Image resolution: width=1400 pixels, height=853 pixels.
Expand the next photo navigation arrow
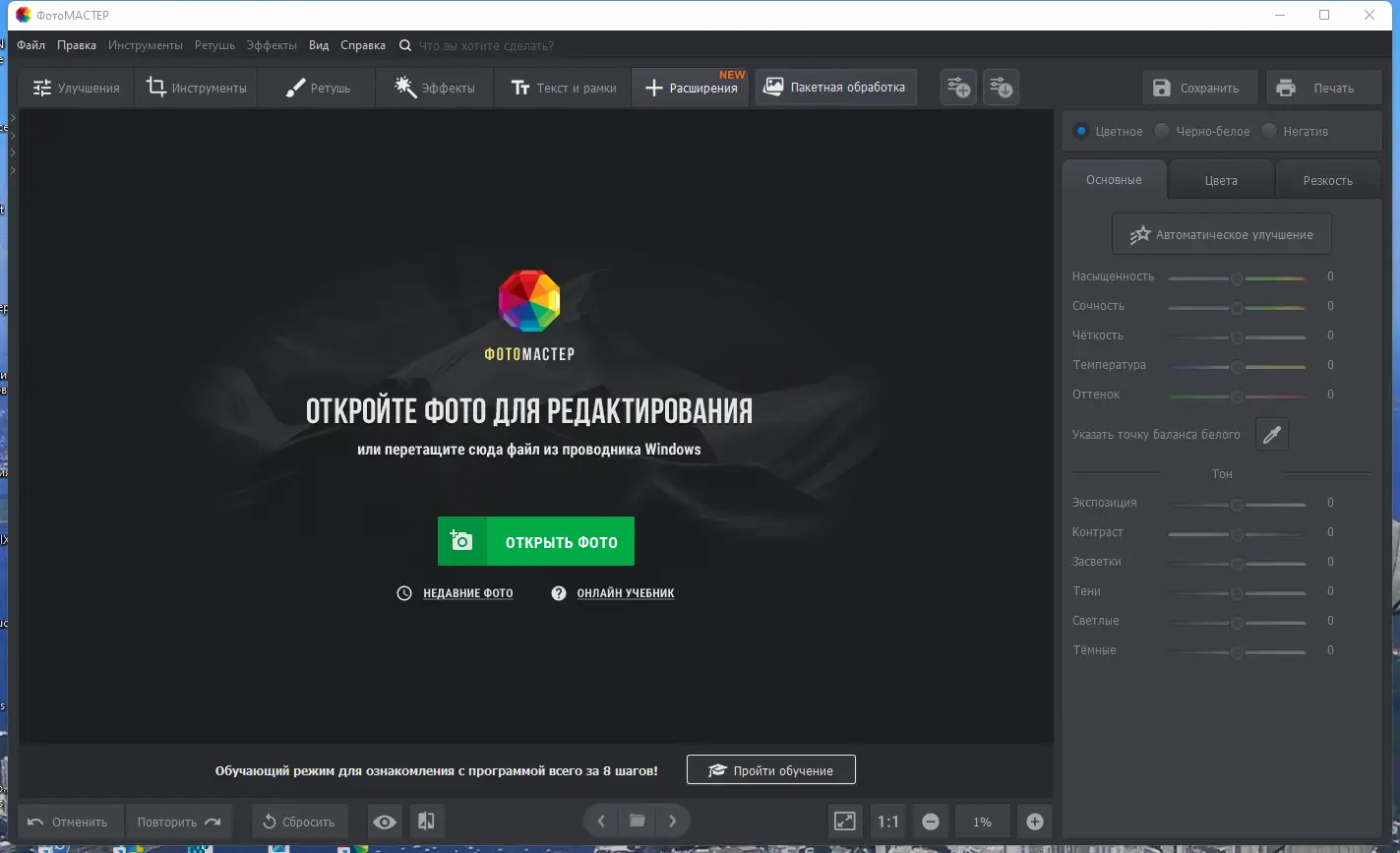(674, 821)
